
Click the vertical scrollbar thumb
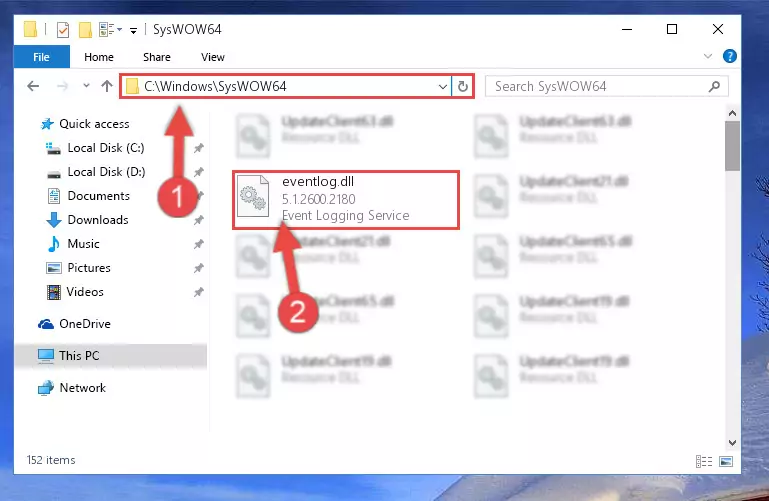click(732, 146)
